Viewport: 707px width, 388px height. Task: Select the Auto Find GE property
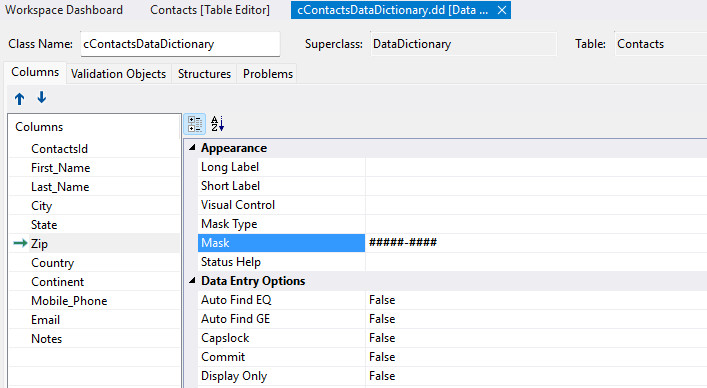281,319
